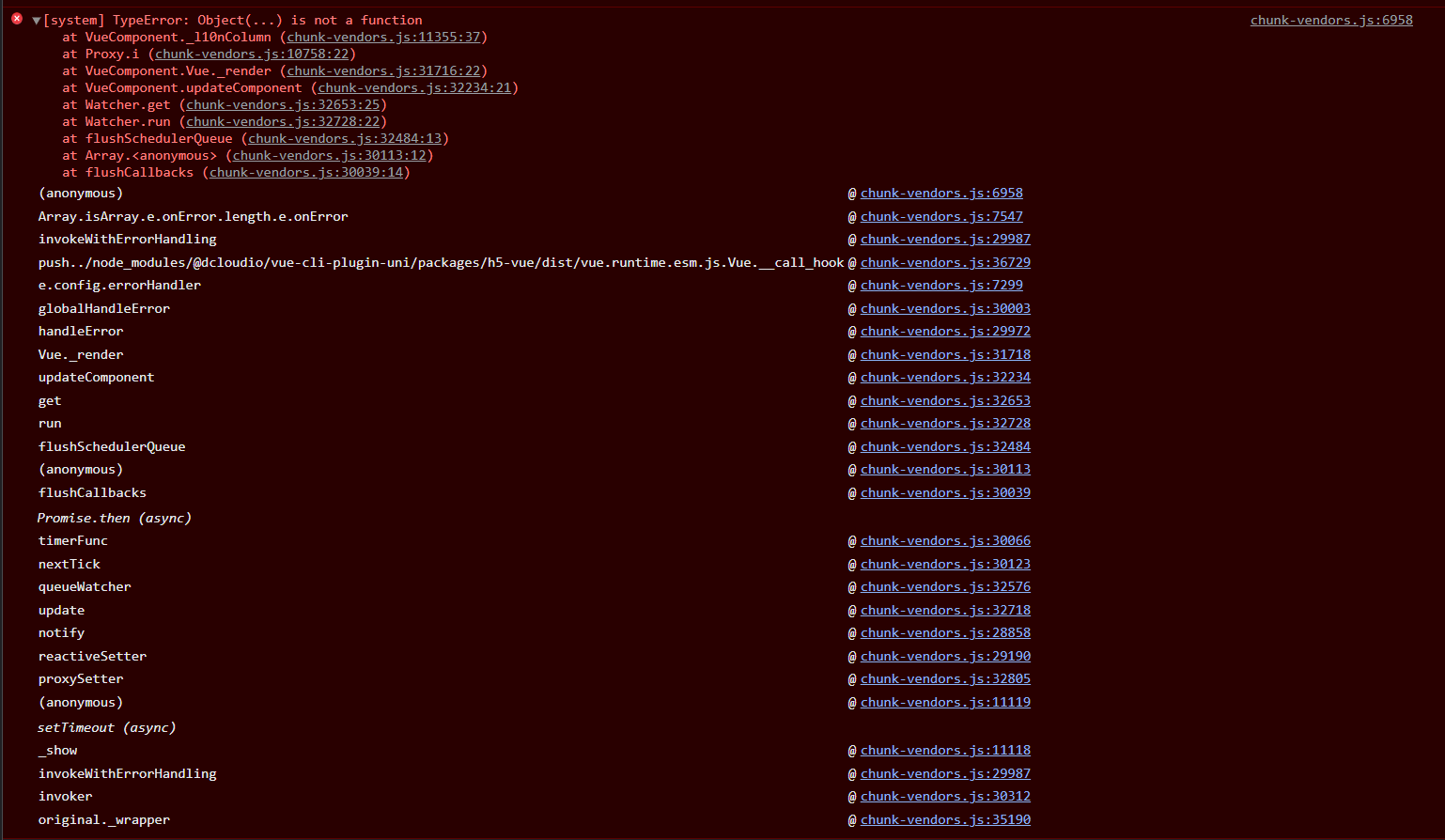
Task: Open chunk-vendors.js:28858 notify link
Action: pyautogui.click(x=945, y=632)
